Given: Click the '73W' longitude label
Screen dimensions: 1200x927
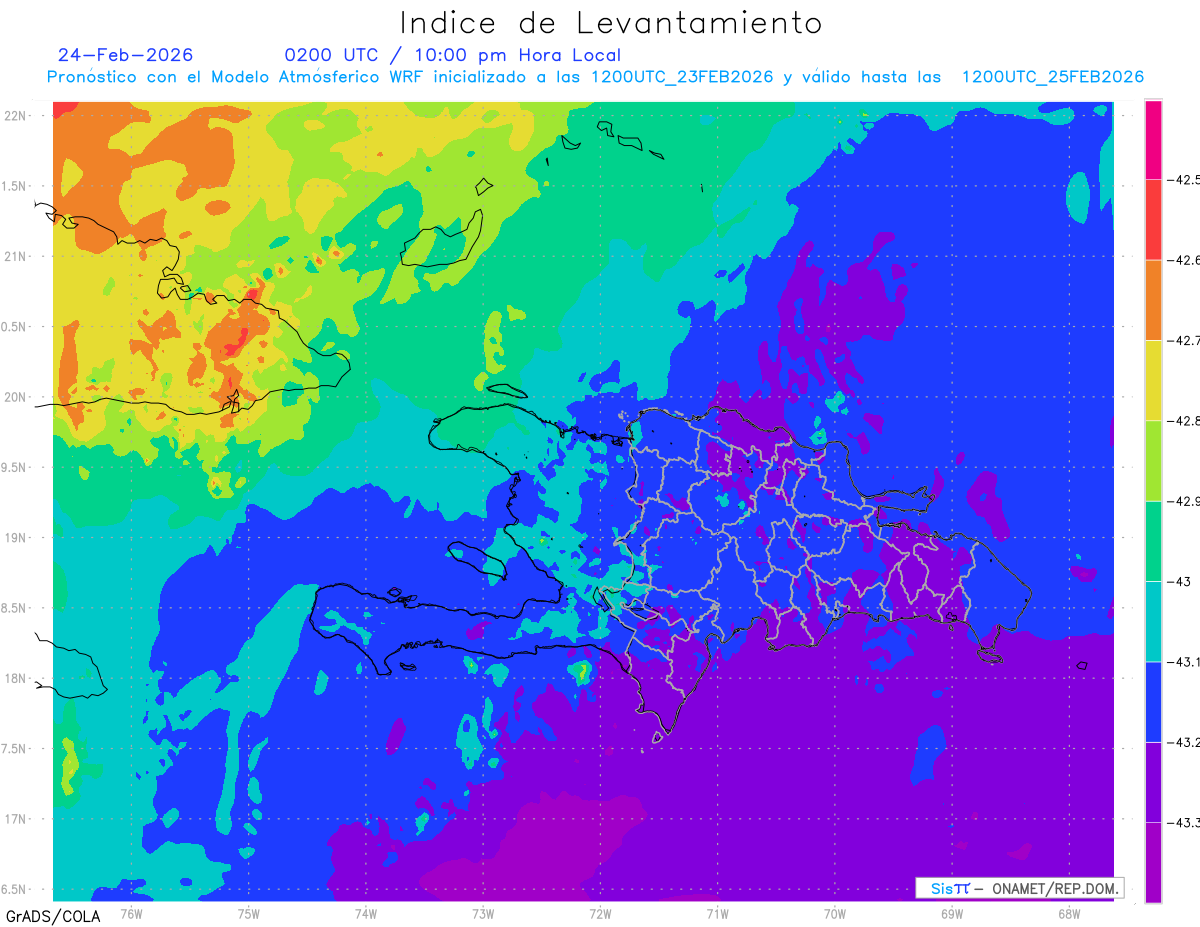Looking at the screenshot, I should (x=483, y=913).
